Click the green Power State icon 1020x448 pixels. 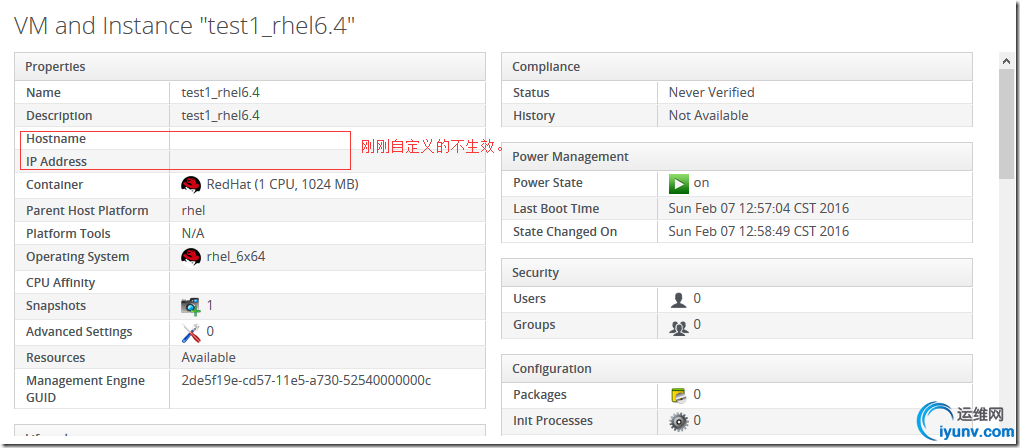point(679,183)
